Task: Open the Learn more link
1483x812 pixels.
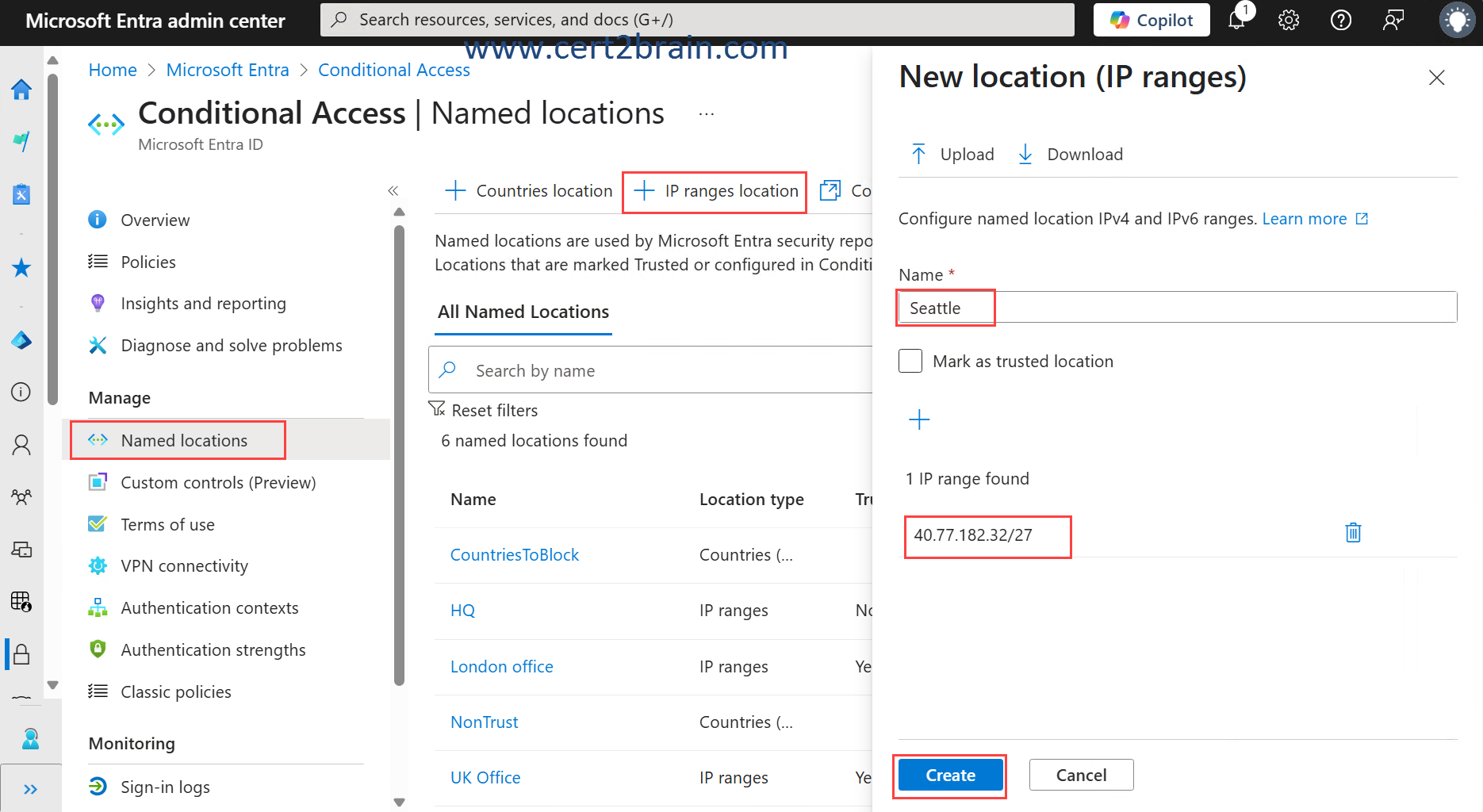Action: (1315, 219)
